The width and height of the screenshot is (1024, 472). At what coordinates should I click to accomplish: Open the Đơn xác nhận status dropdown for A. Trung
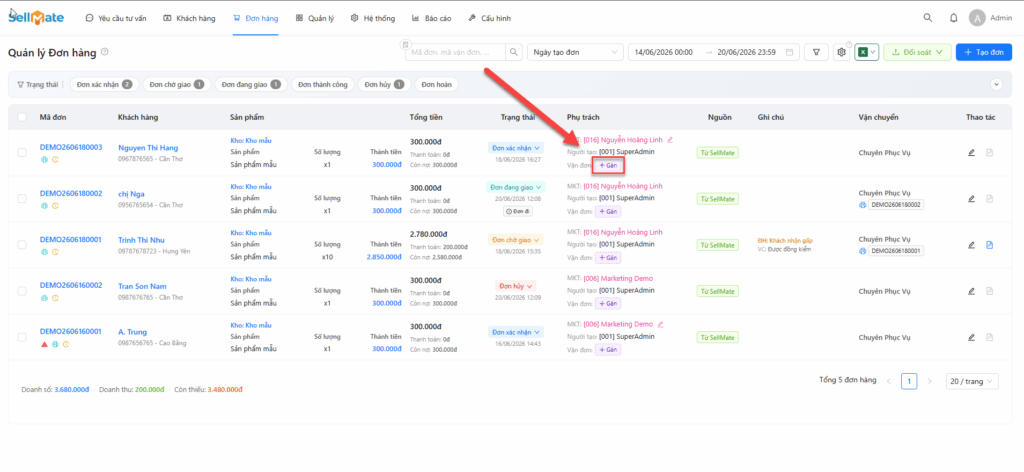[515, 332]
